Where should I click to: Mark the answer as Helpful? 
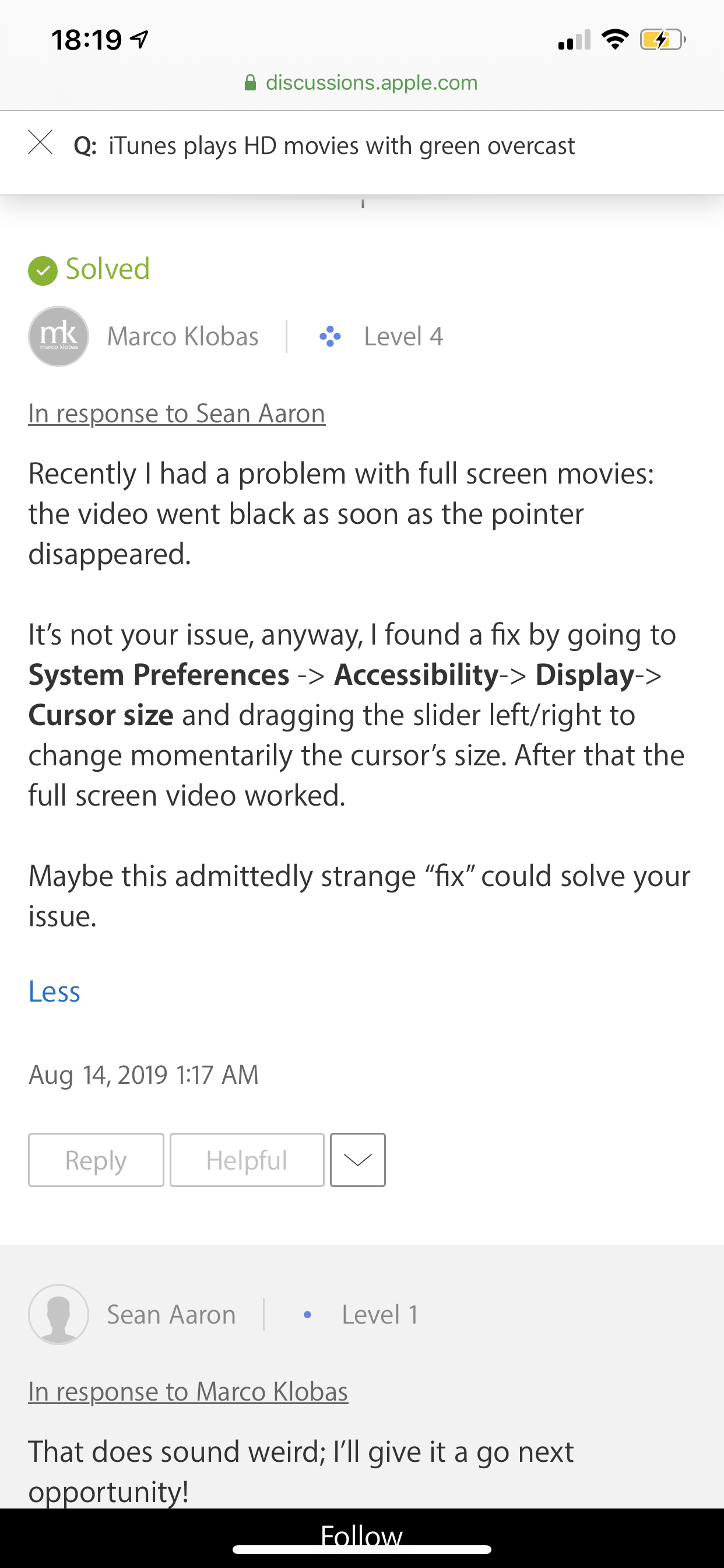click(x=247, y=1160)
